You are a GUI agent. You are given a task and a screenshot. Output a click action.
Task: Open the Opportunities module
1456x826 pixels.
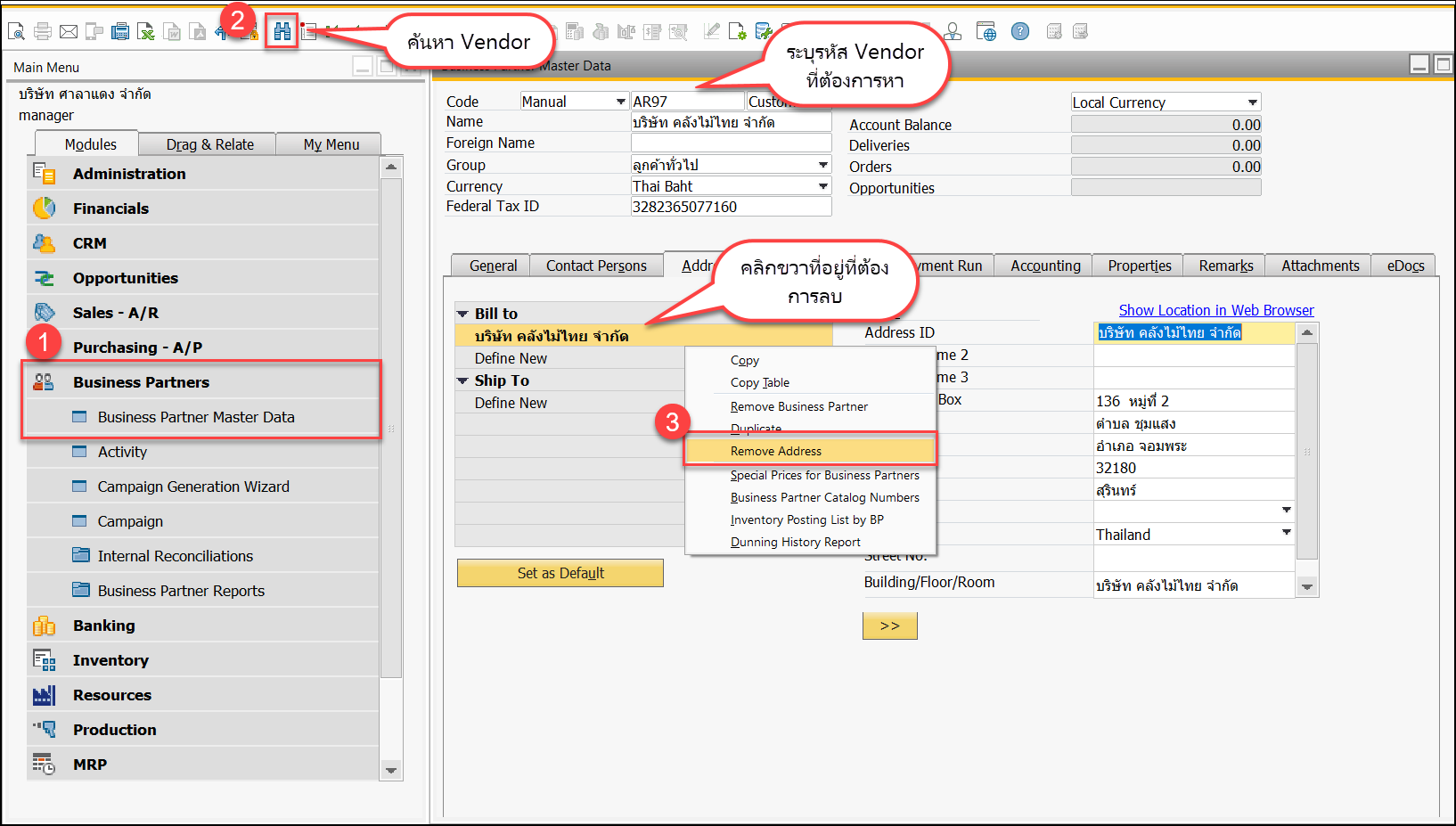point(203,278)
